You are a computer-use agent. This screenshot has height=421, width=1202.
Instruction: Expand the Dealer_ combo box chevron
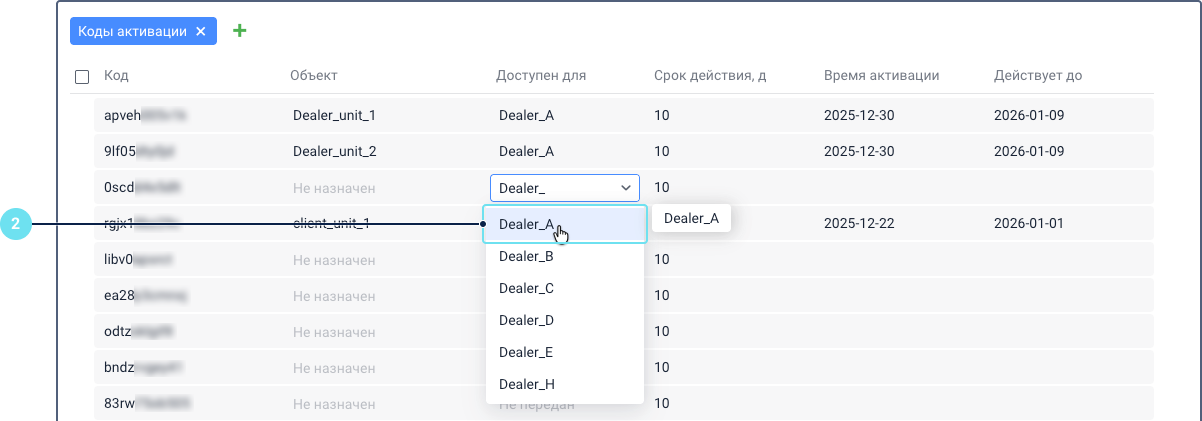(627, 187)
